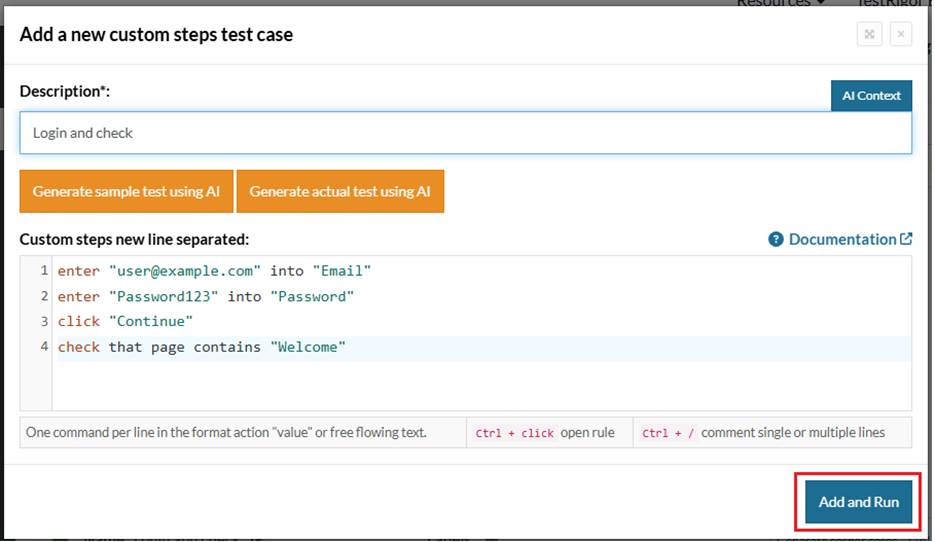Click the Add and Run button
Viewport: 935px width, 542px height.
pyautogui.click(x=858, y=502)
